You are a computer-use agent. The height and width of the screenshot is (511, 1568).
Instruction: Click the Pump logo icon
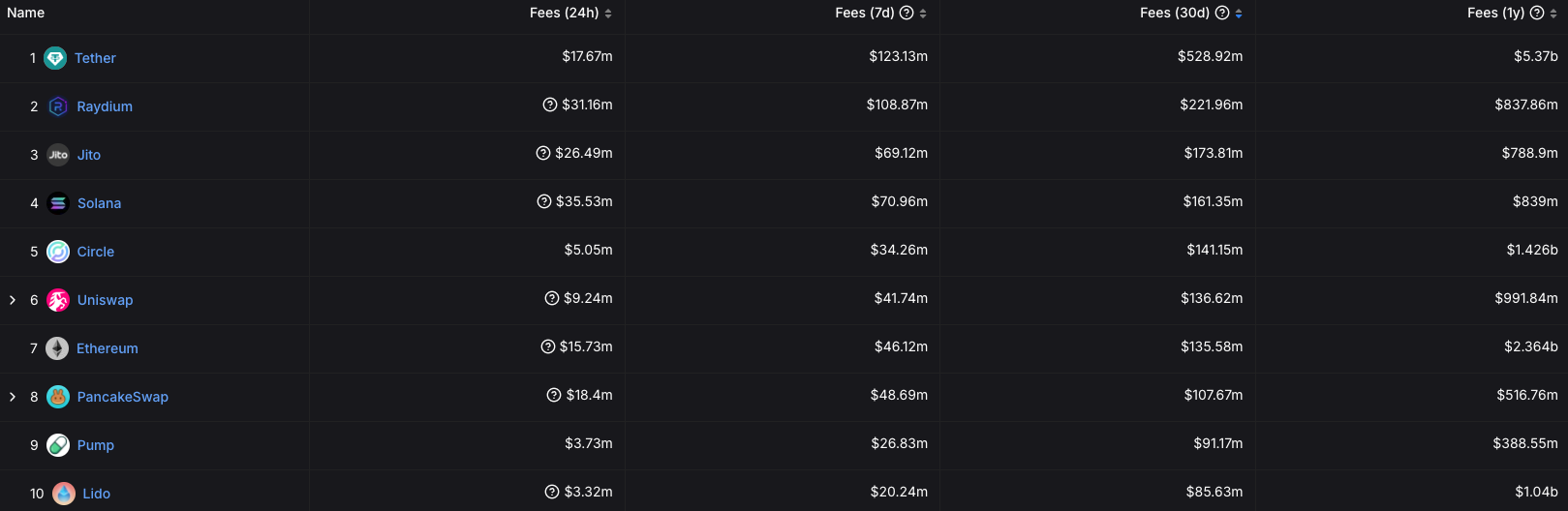pos(58,445)
